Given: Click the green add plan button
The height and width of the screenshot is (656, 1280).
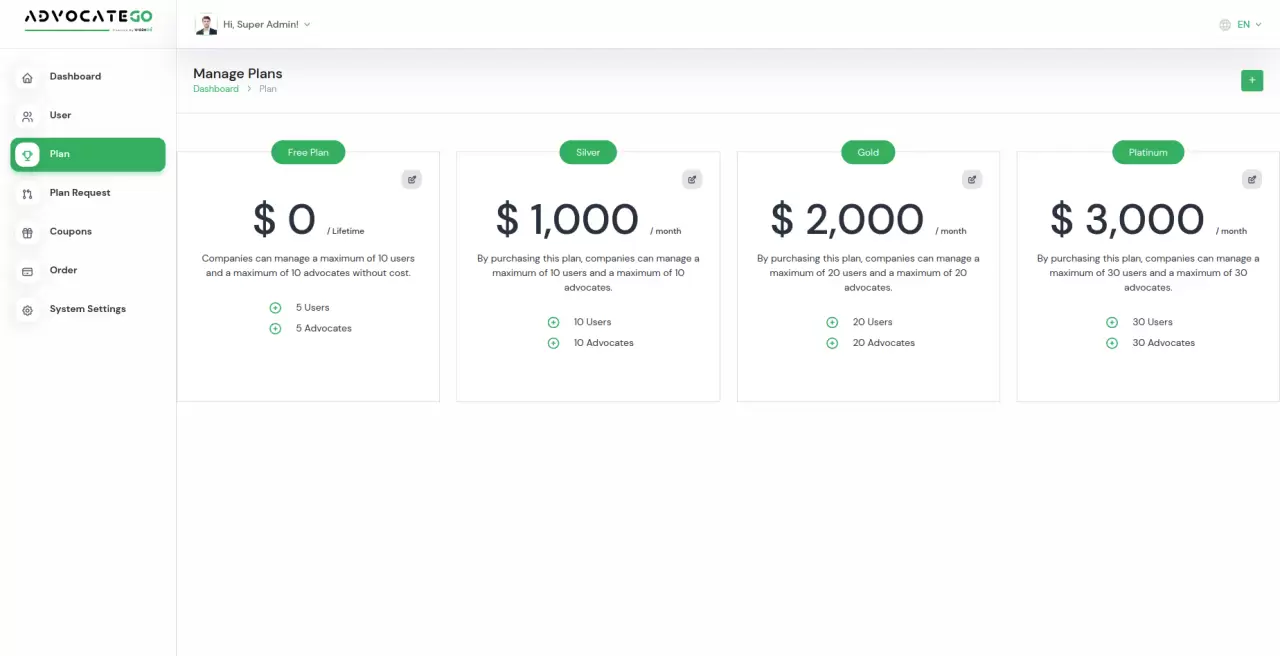Looking at the screenshot, I should point(1252,80).
